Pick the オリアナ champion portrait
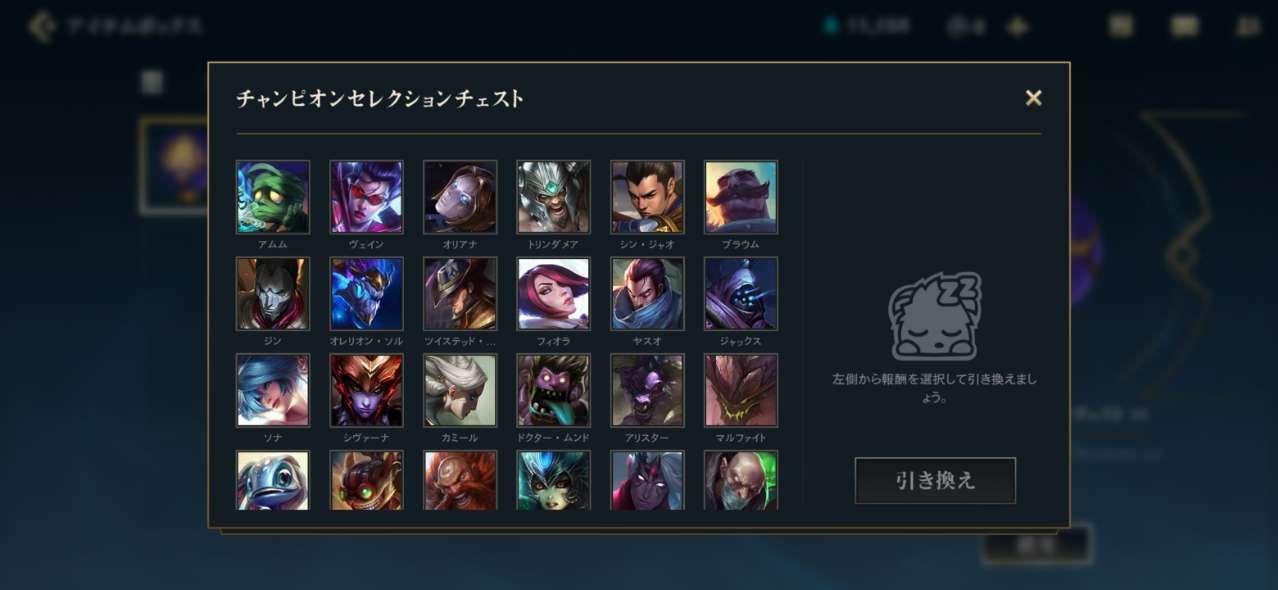The image size is (1278, 590). 460,197
